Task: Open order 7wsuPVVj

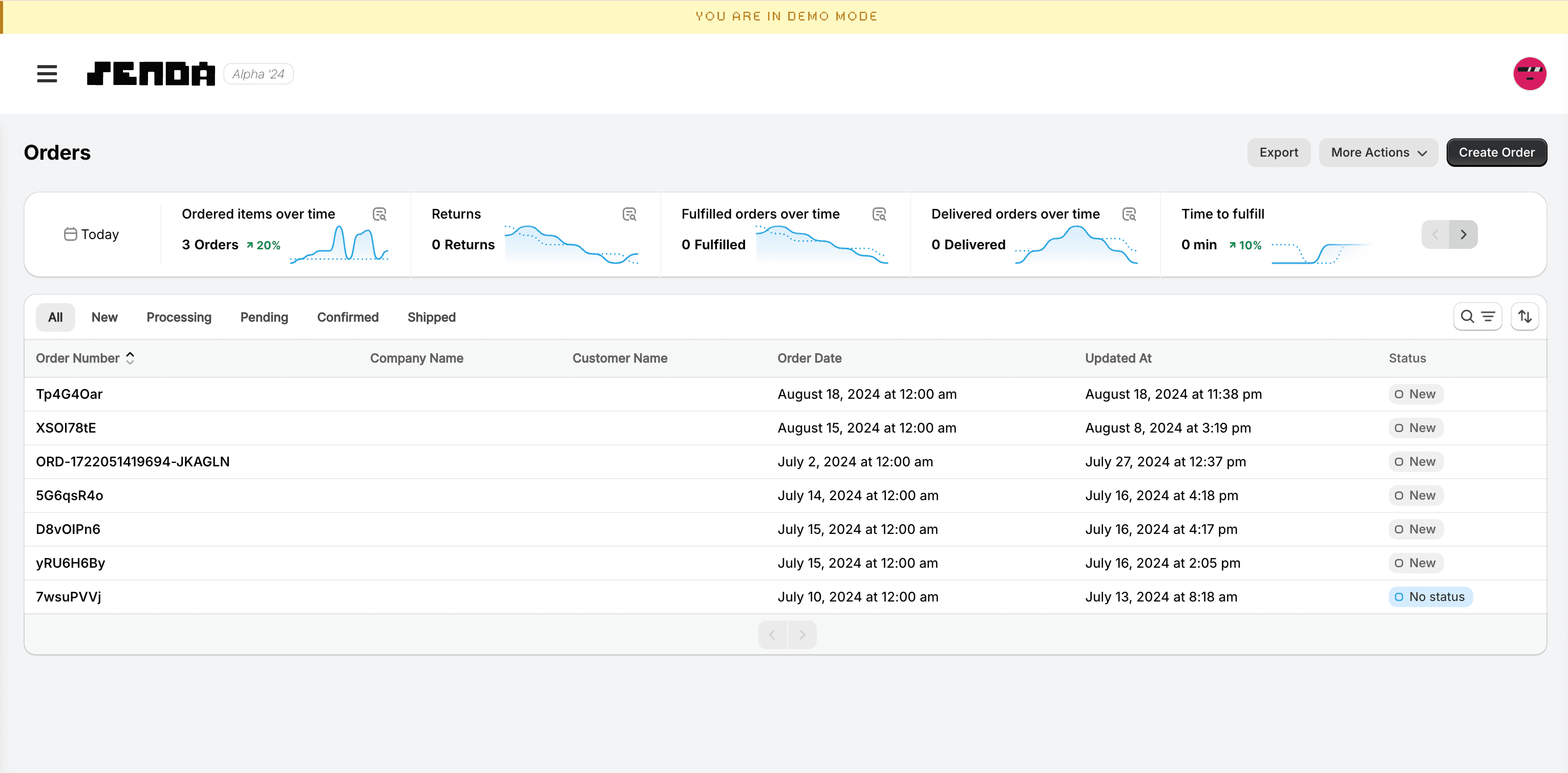Action: 69,597
